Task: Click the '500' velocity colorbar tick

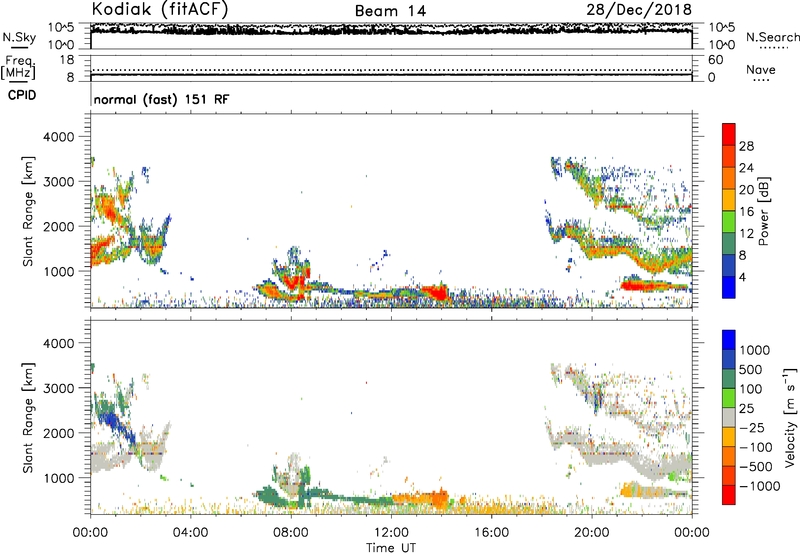Action: (x=751, y=370)
